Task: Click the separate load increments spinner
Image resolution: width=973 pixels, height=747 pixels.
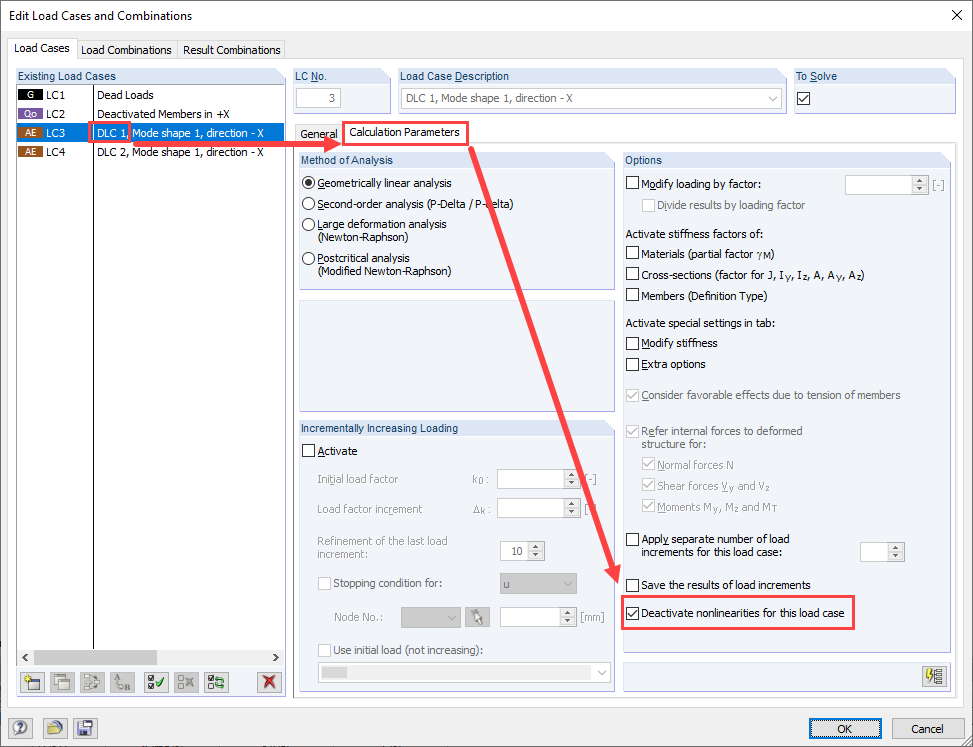Action: 897,552
